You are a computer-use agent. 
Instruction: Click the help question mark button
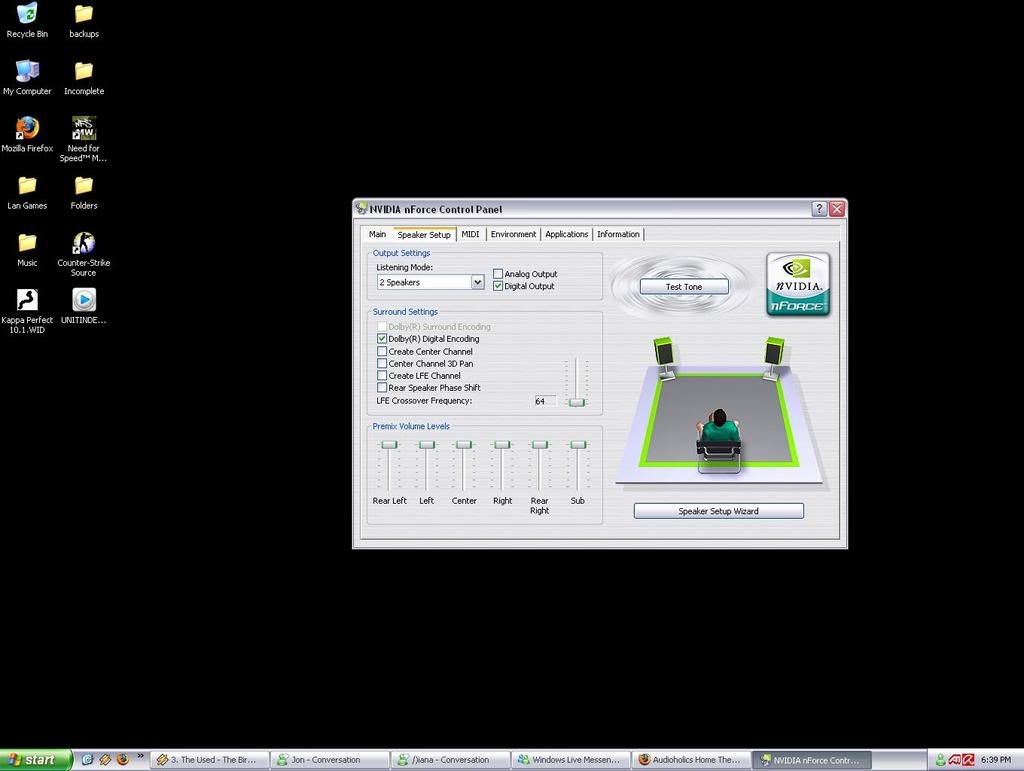click(x=819, y=208)
